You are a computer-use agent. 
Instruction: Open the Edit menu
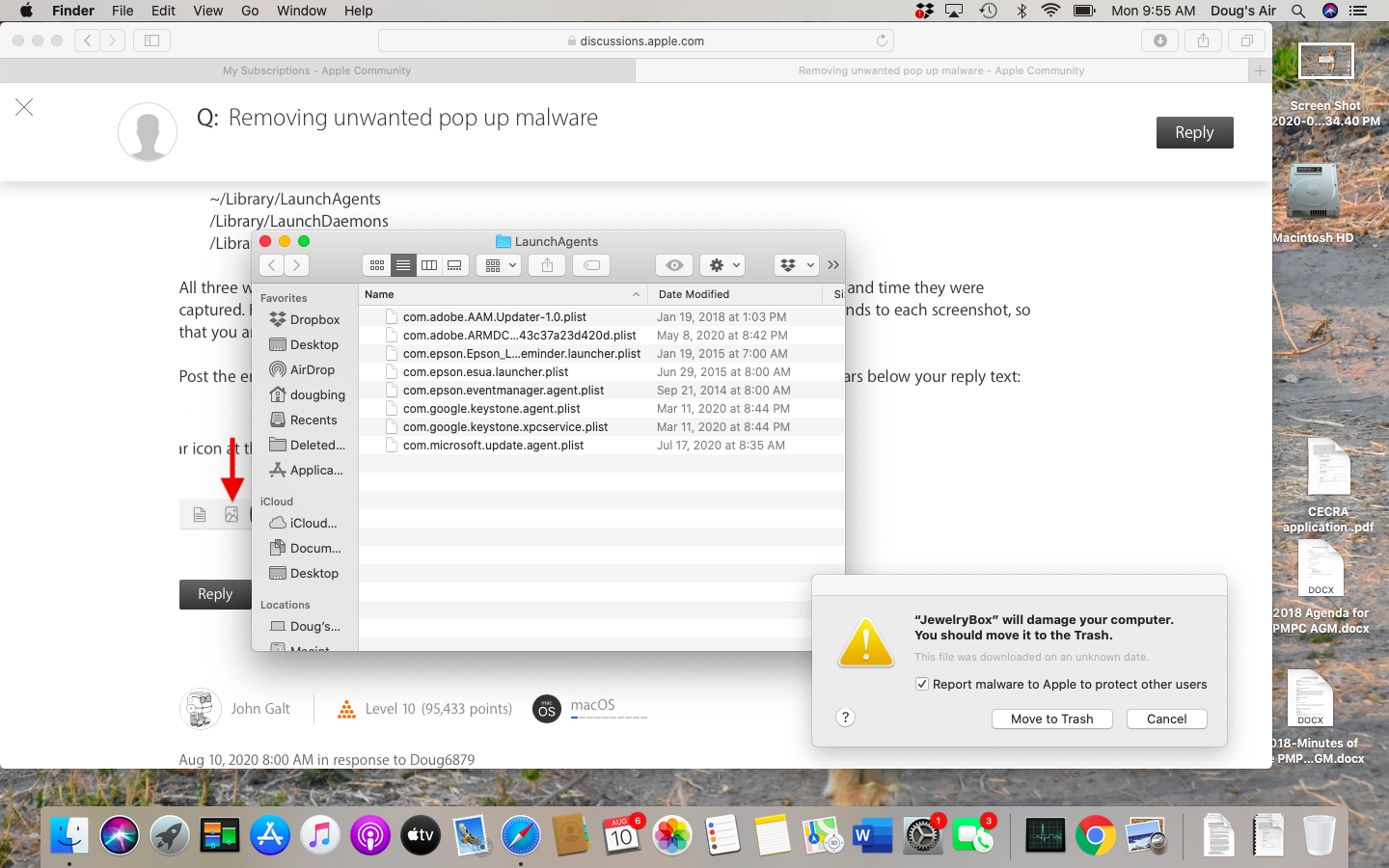pos(163,11)
